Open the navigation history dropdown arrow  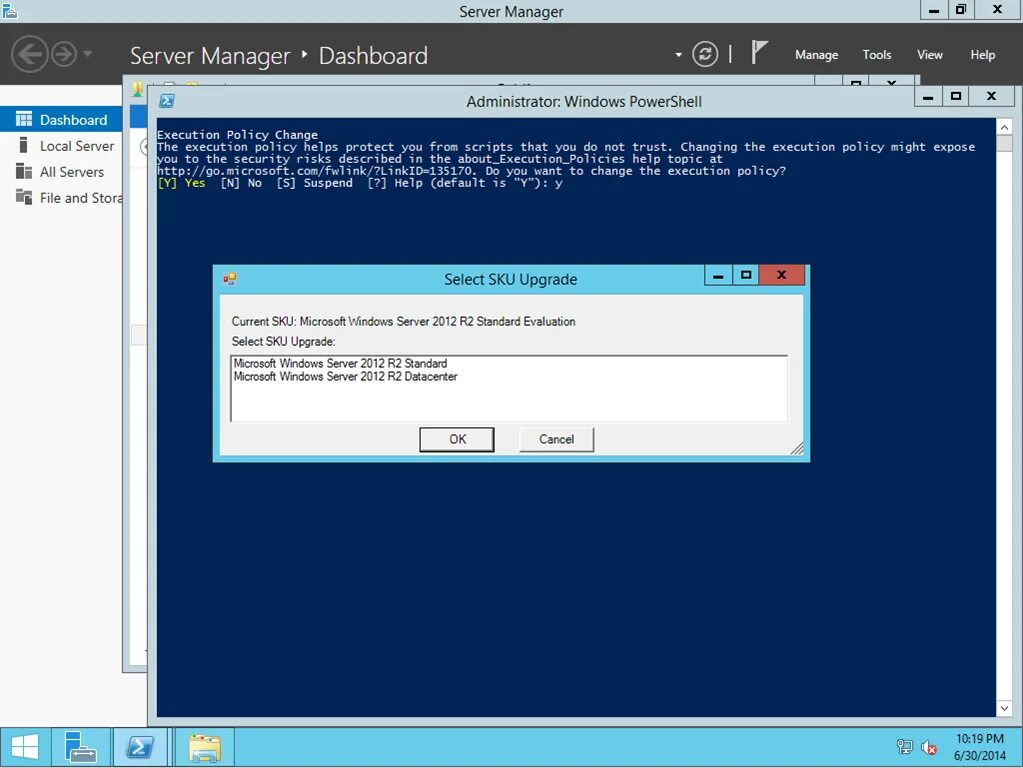pyautogui.click(x=87, y=54)
